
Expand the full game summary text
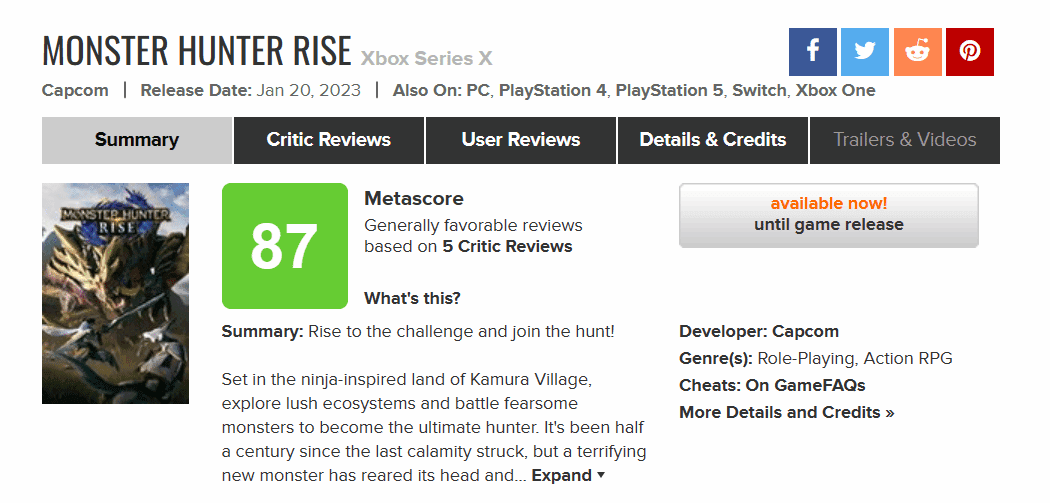(x=568, y=476)
